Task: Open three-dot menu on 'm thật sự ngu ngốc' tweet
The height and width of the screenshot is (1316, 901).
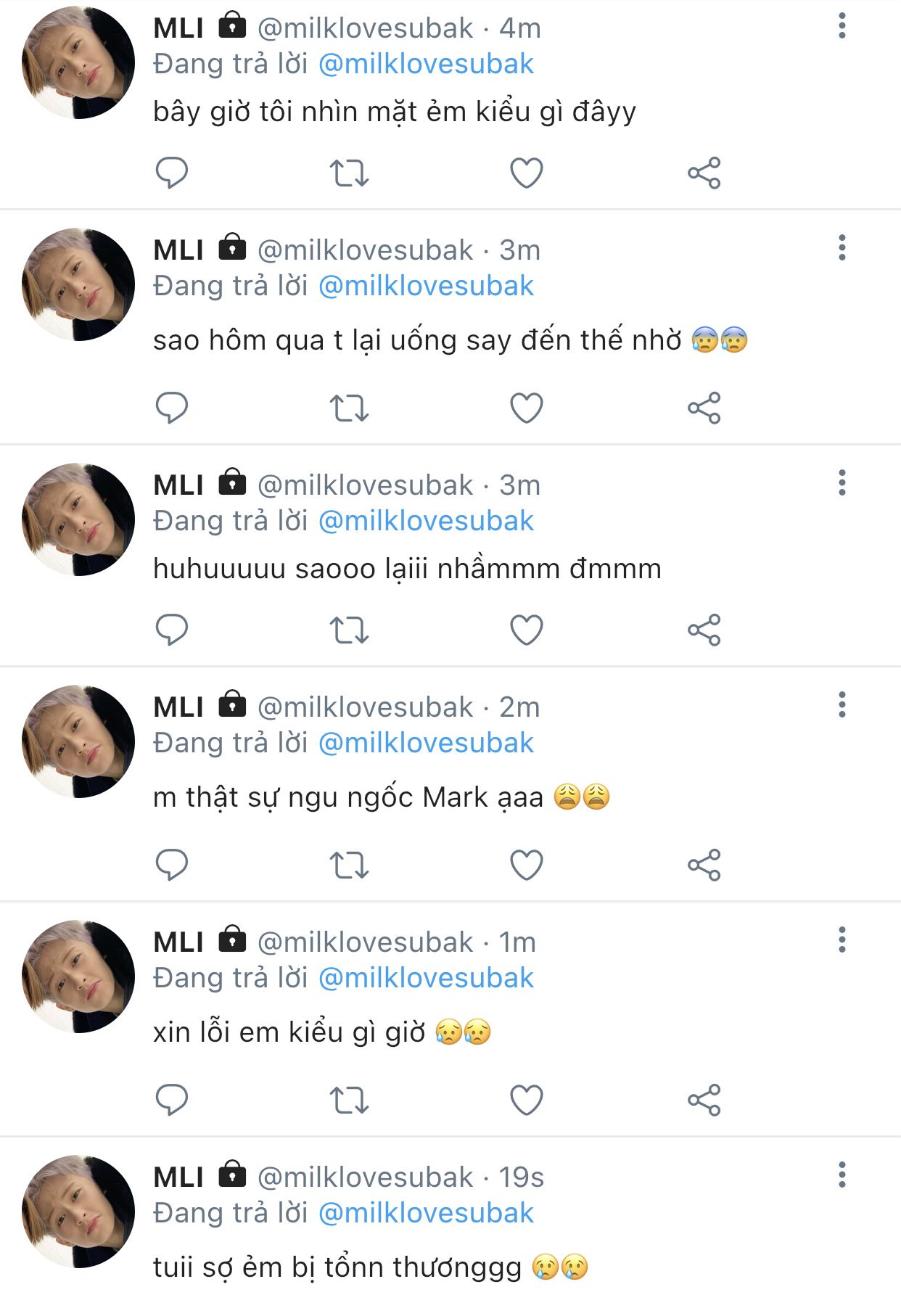Action: point(842,705)
